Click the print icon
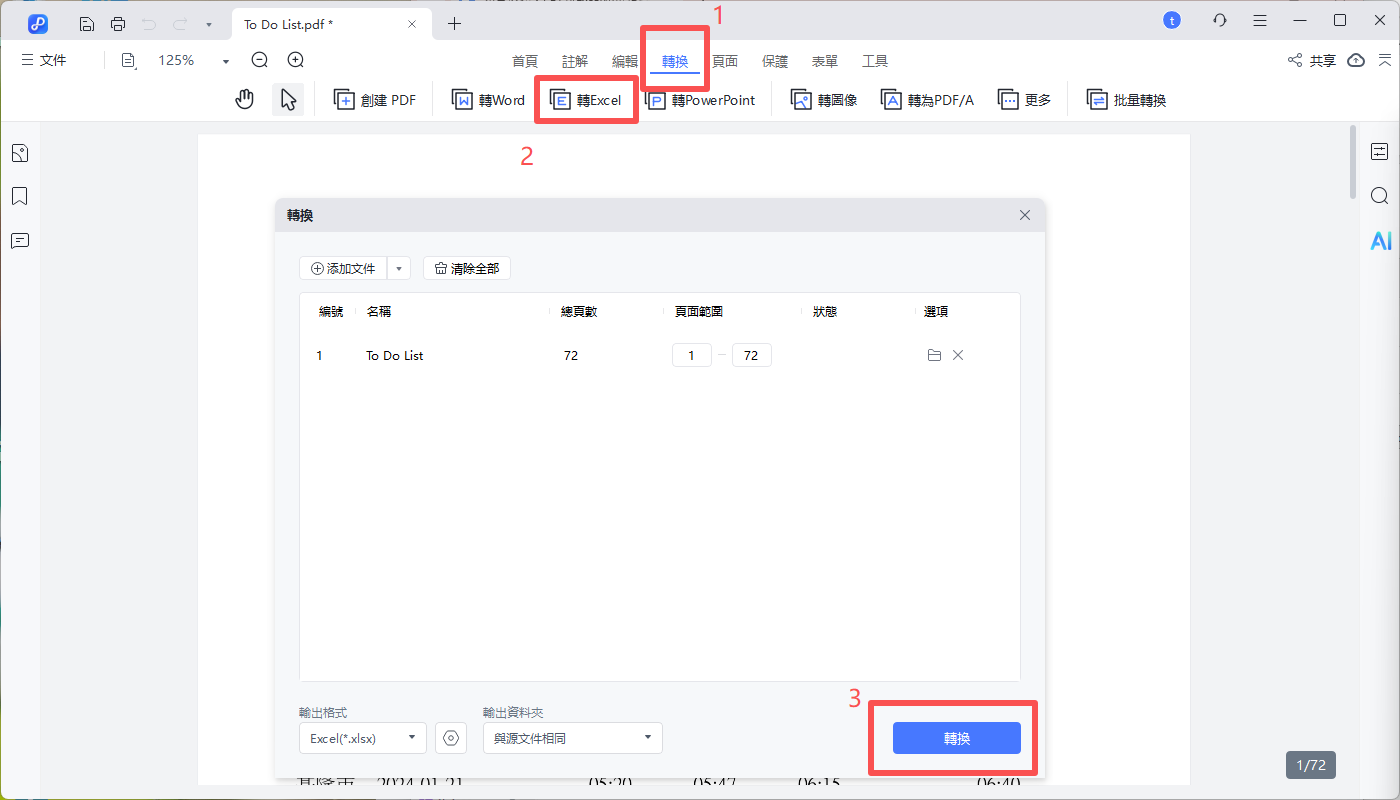Screen dimensions: 1400x800 (117, 22)
